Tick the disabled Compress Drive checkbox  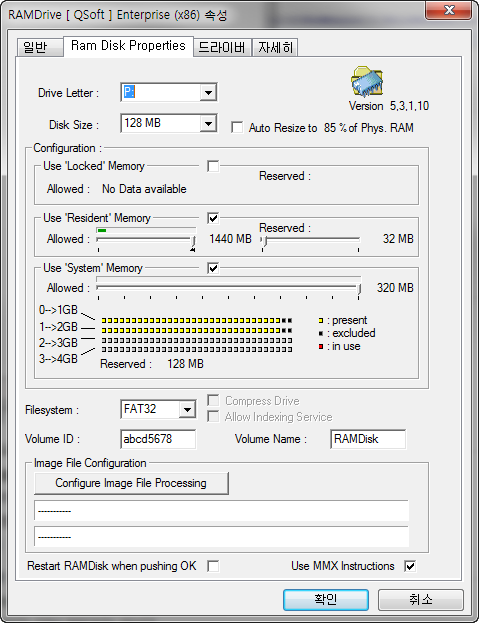click(x=213, y=400)
